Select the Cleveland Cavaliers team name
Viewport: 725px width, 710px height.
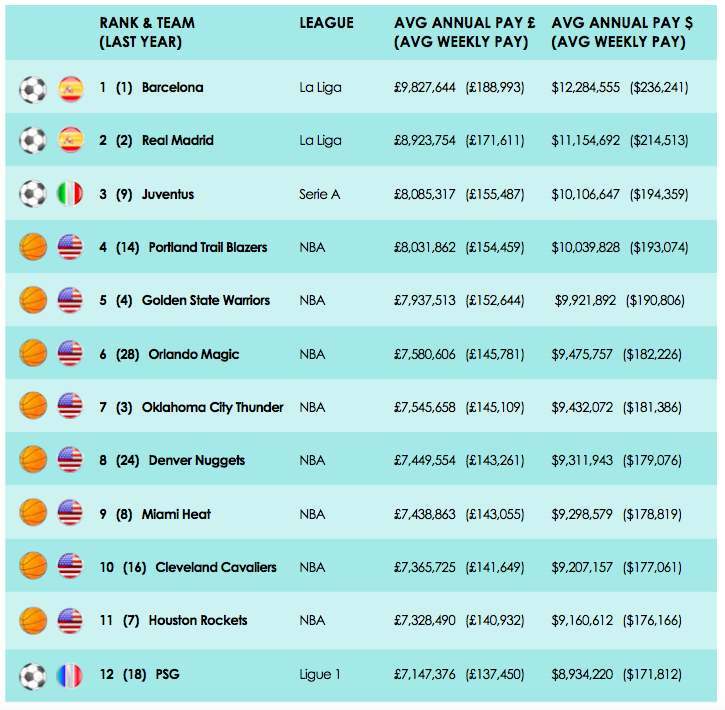coord(216,567)
